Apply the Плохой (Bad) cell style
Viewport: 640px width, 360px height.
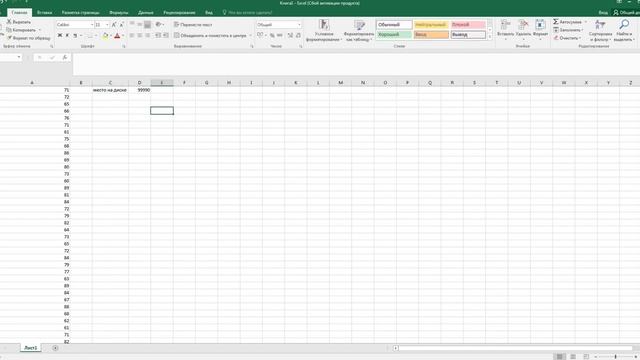(x=468, y=25)
